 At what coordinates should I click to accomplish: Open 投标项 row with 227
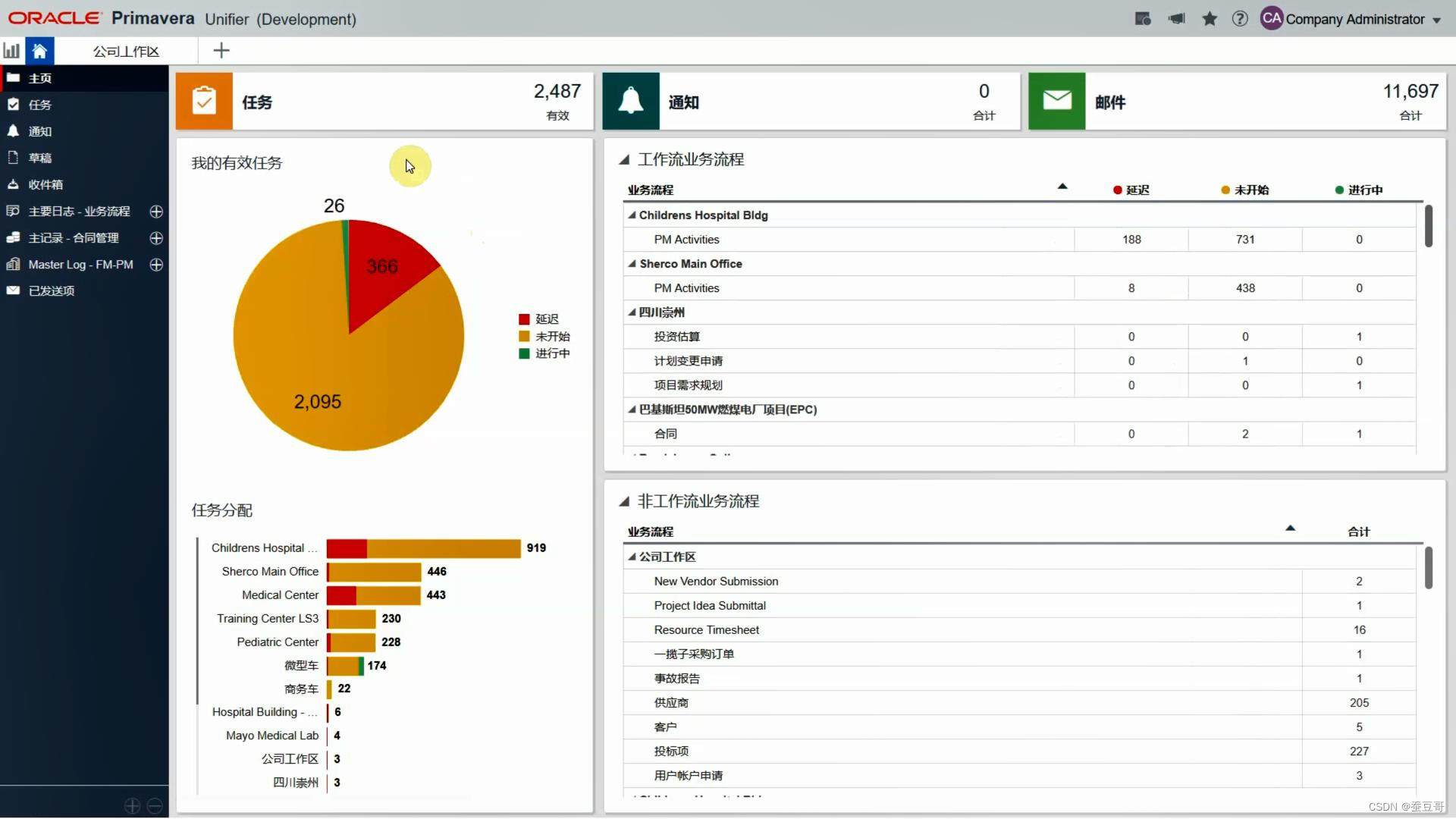tap(1019, 751)
